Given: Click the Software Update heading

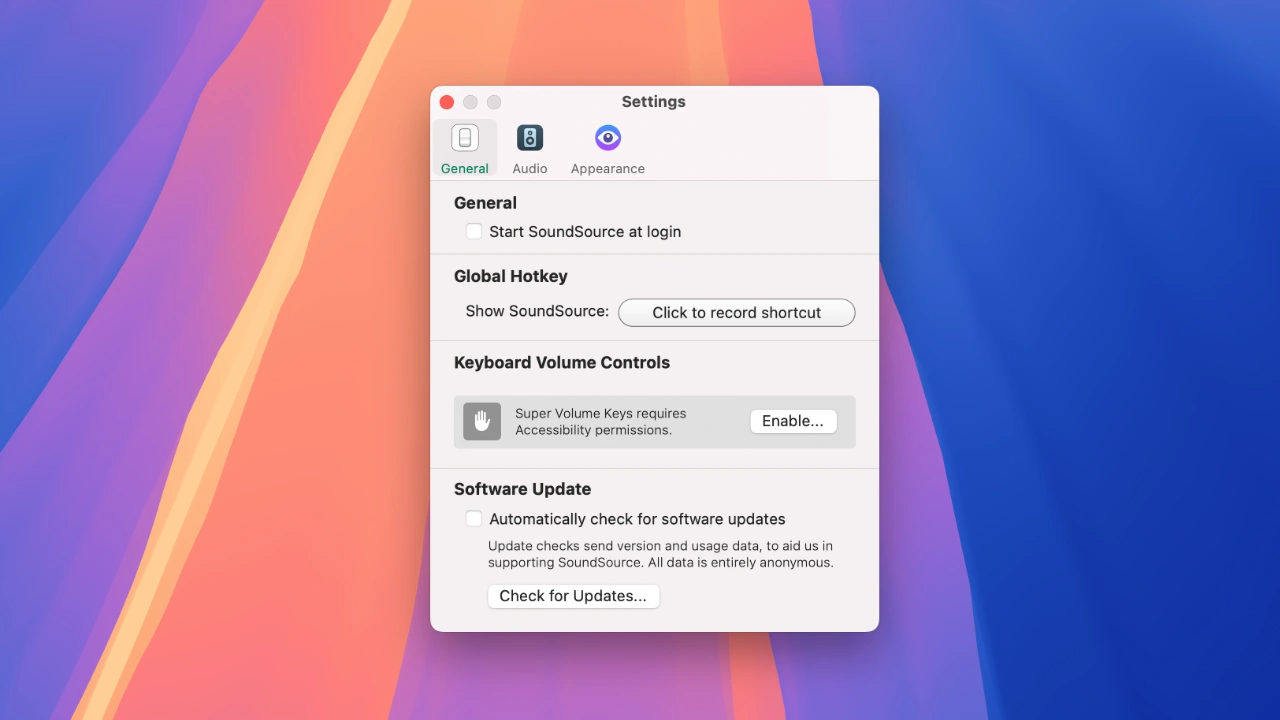Looking at the screenshot, I should coord(523,489).
